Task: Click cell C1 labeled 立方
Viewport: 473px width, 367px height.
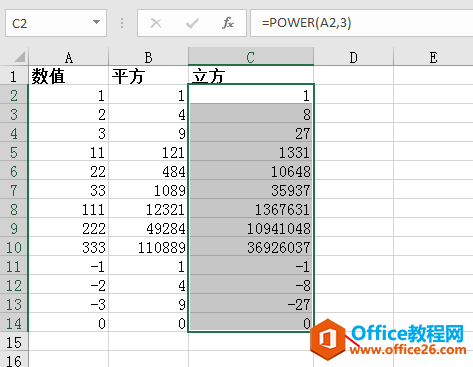Action: click(251, 75)
